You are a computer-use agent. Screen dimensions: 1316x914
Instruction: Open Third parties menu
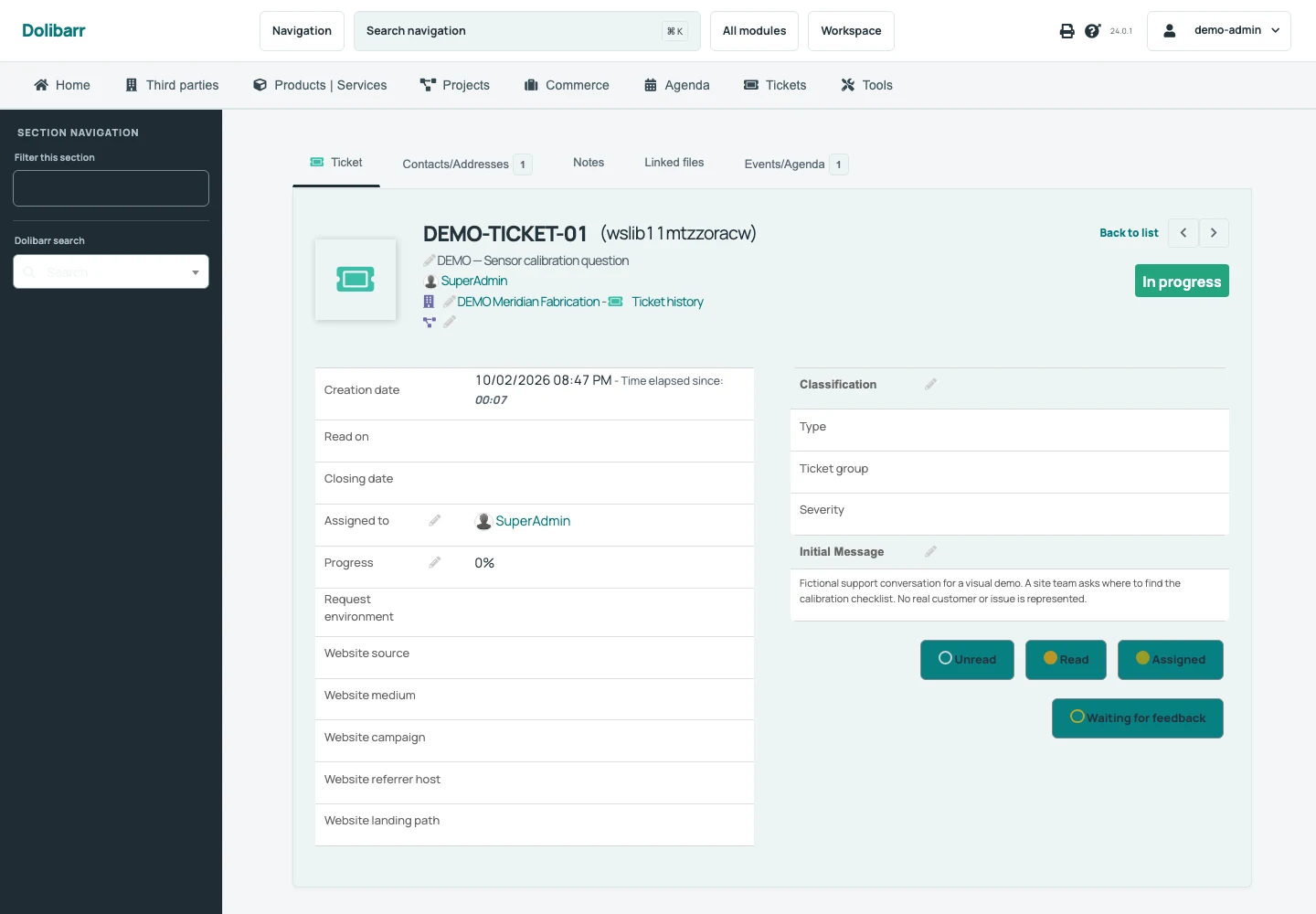(172, 85)
